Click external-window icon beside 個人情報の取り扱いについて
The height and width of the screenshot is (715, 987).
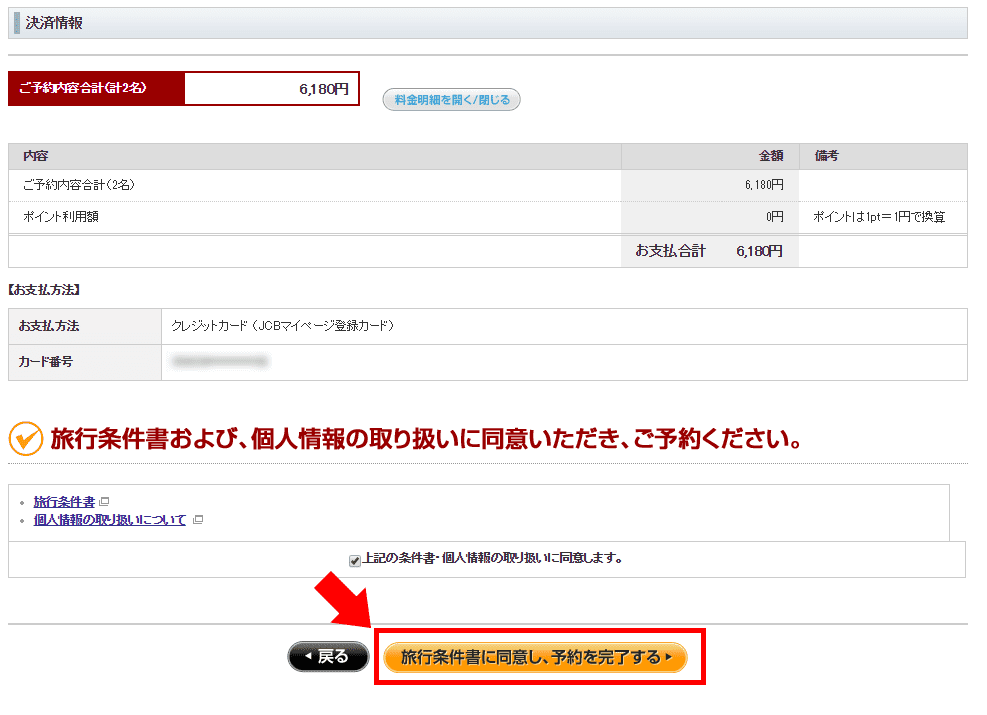click(x=197, y=520)
